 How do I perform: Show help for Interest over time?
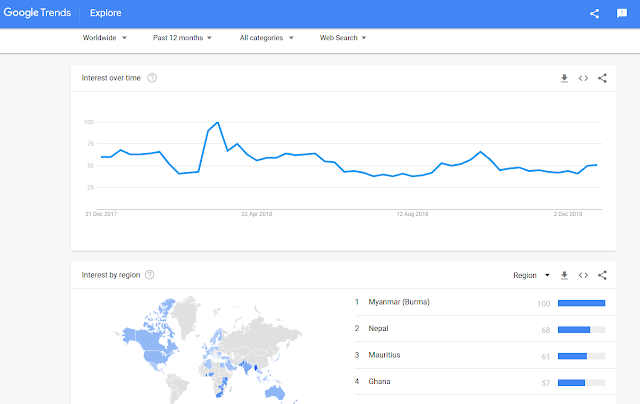(x=152, y=78)
